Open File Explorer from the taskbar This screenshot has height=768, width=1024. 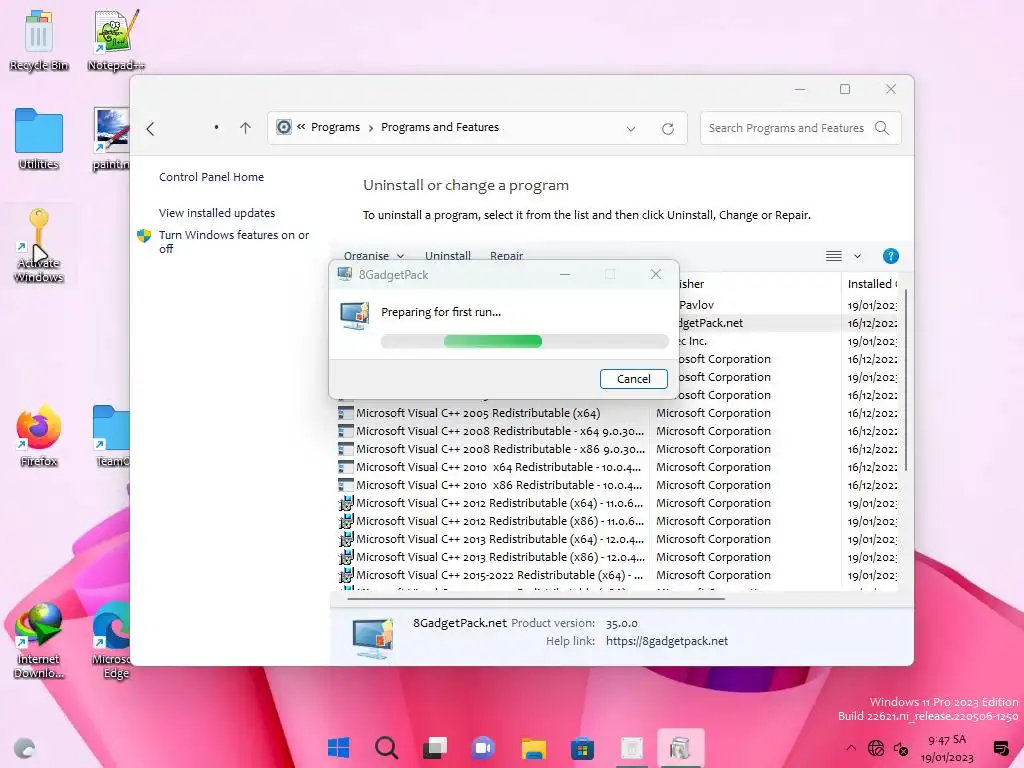coord(533,748)
